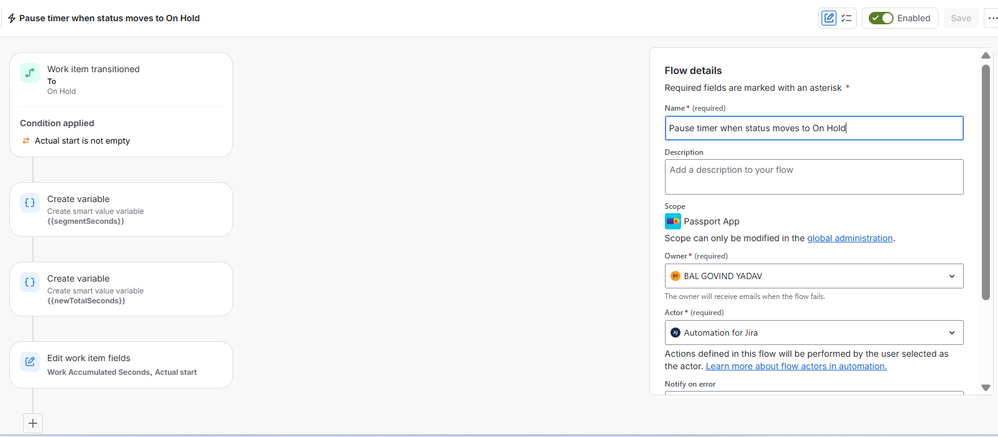Click the Actual start is not empty condition

pos(82,141)
